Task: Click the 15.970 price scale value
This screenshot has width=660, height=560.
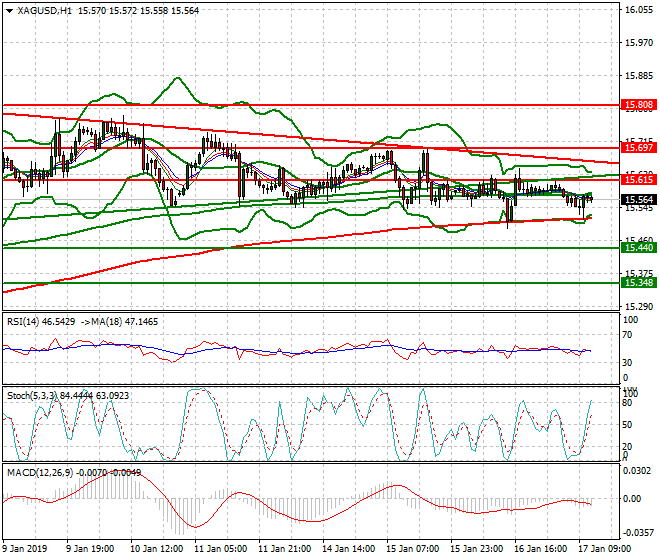Action: (x=639, y=43)
